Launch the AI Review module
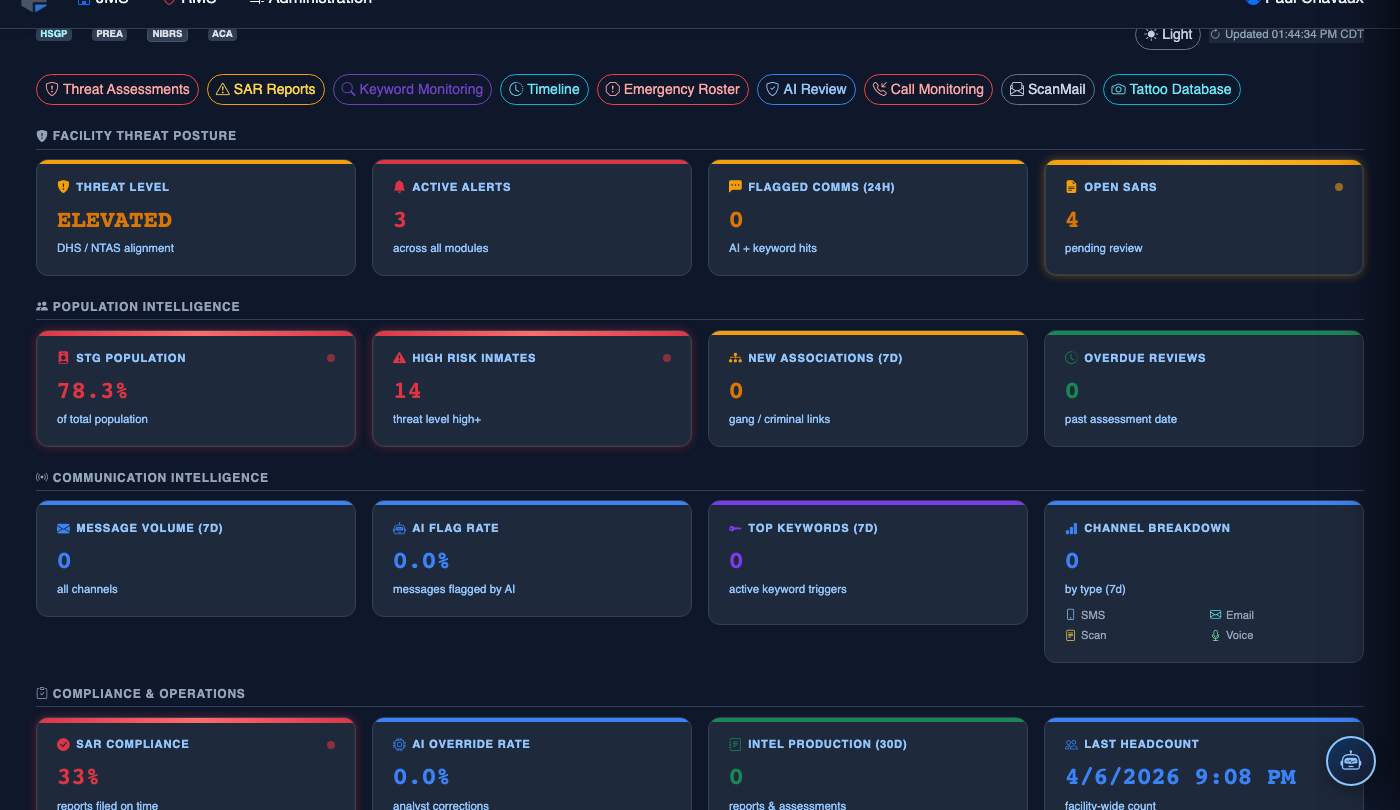 [806, 89]
